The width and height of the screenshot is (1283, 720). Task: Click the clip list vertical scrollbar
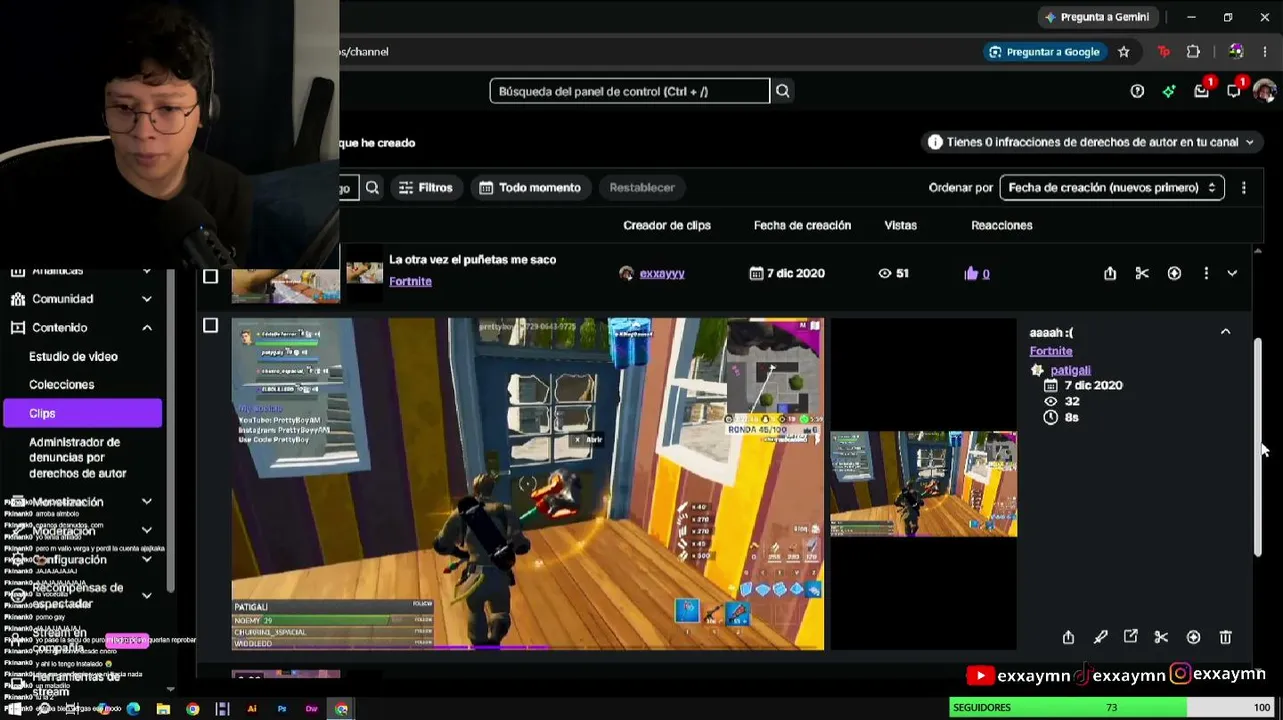[1258, 447]
